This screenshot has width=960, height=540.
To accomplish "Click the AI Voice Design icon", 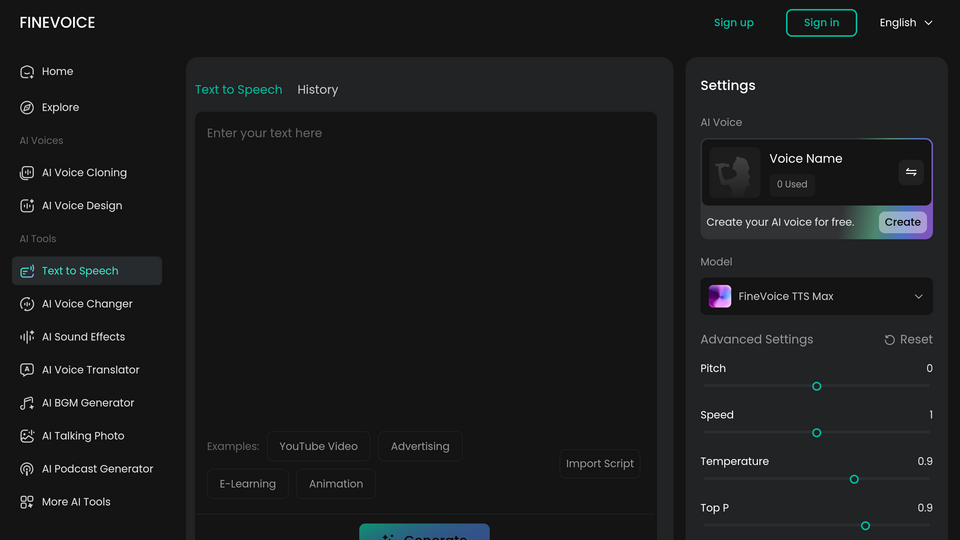I will click(x=27, y=206).
